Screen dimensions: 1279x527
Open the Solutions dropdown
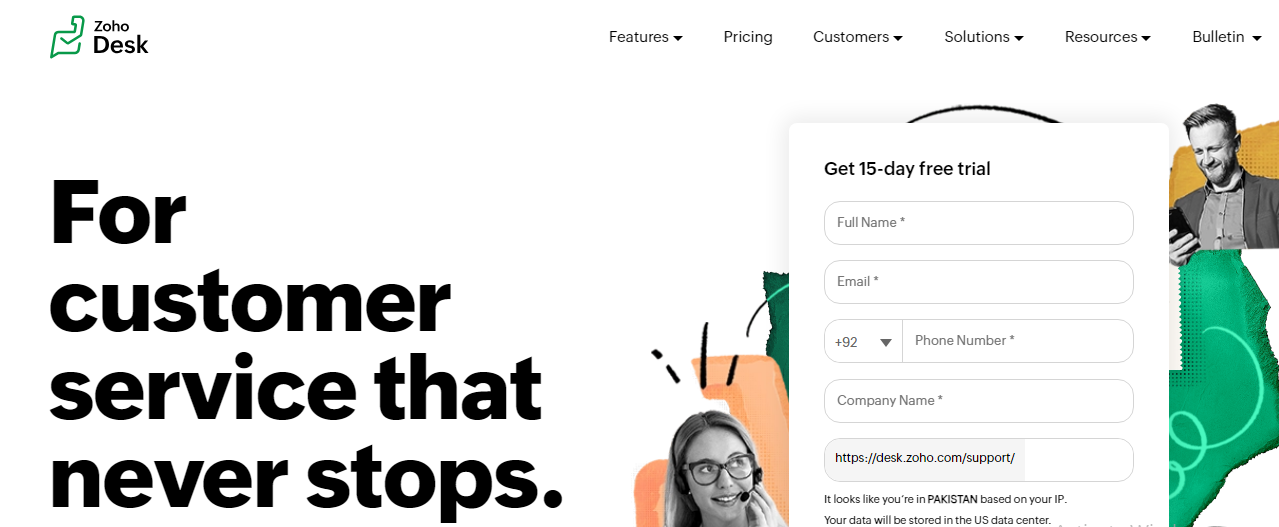point(984,37)
